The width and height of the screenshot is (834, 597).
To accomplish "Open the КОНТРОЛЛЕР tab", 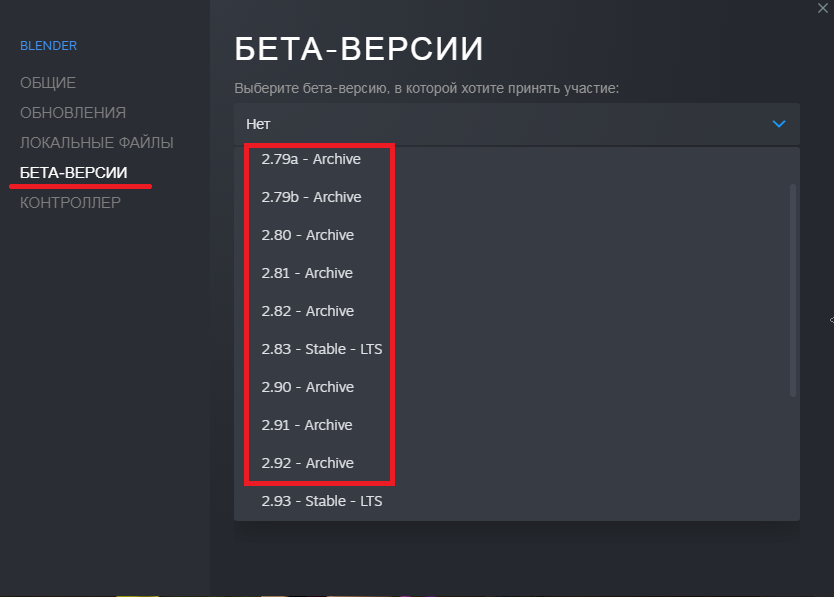I will click(x=71, y=202).
